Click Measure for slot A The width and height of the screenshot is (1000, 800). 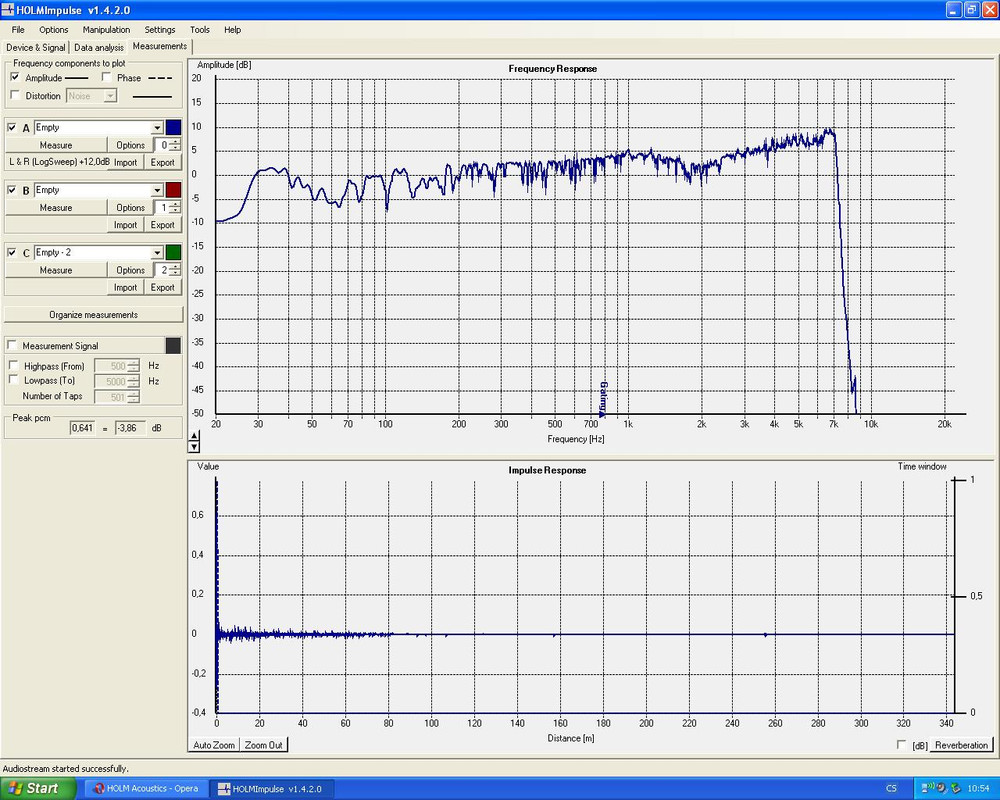tap(56, 145)
